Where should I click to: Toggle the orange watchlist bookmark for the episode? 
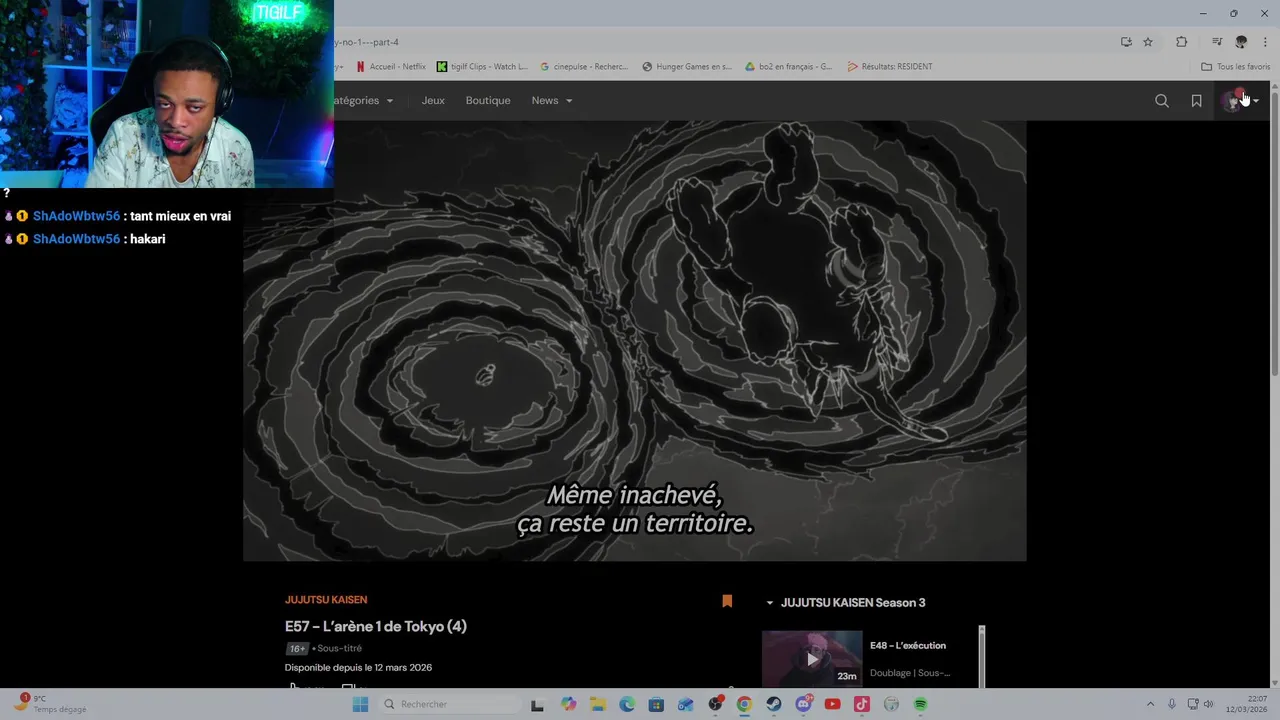[727, 601]
